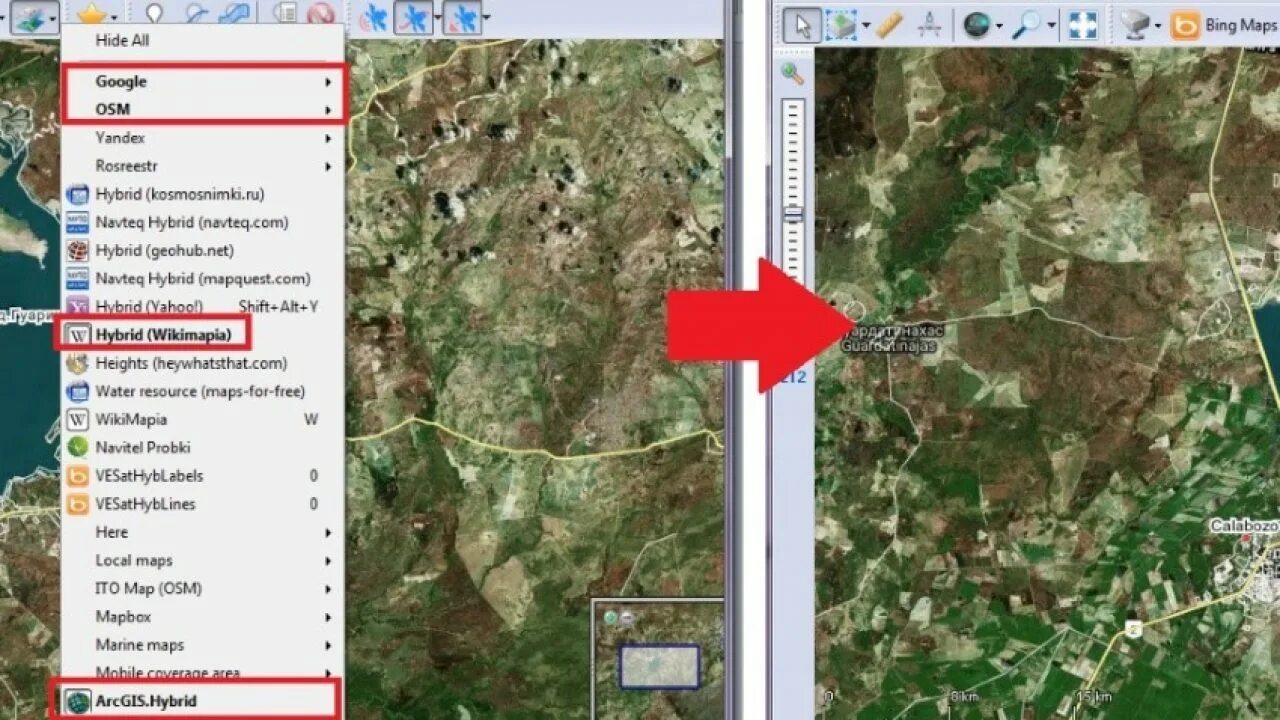This screenshot has width=1280, height=720.
Task: Click the Calabozo town label on map
Action: tap(1245, 525)
